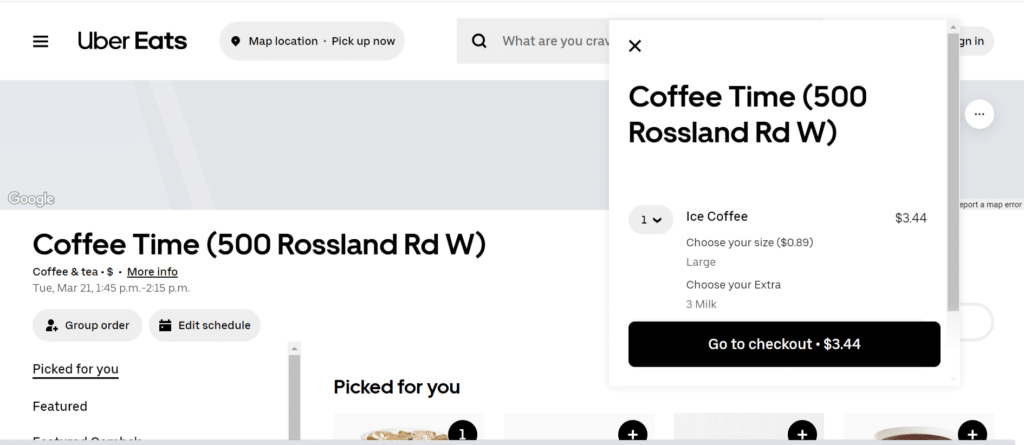Open the More info link
The image size is (1024, 445).
(152, 272)
